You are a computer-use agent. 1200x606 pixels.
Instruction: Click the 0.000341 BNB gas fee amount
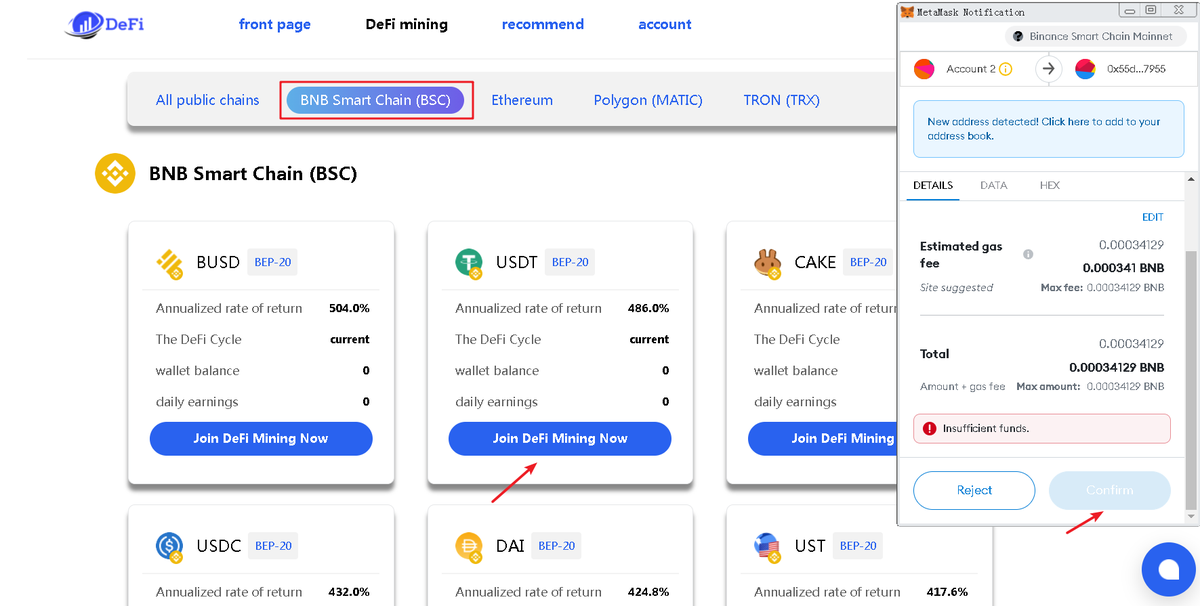[1123, 268]
